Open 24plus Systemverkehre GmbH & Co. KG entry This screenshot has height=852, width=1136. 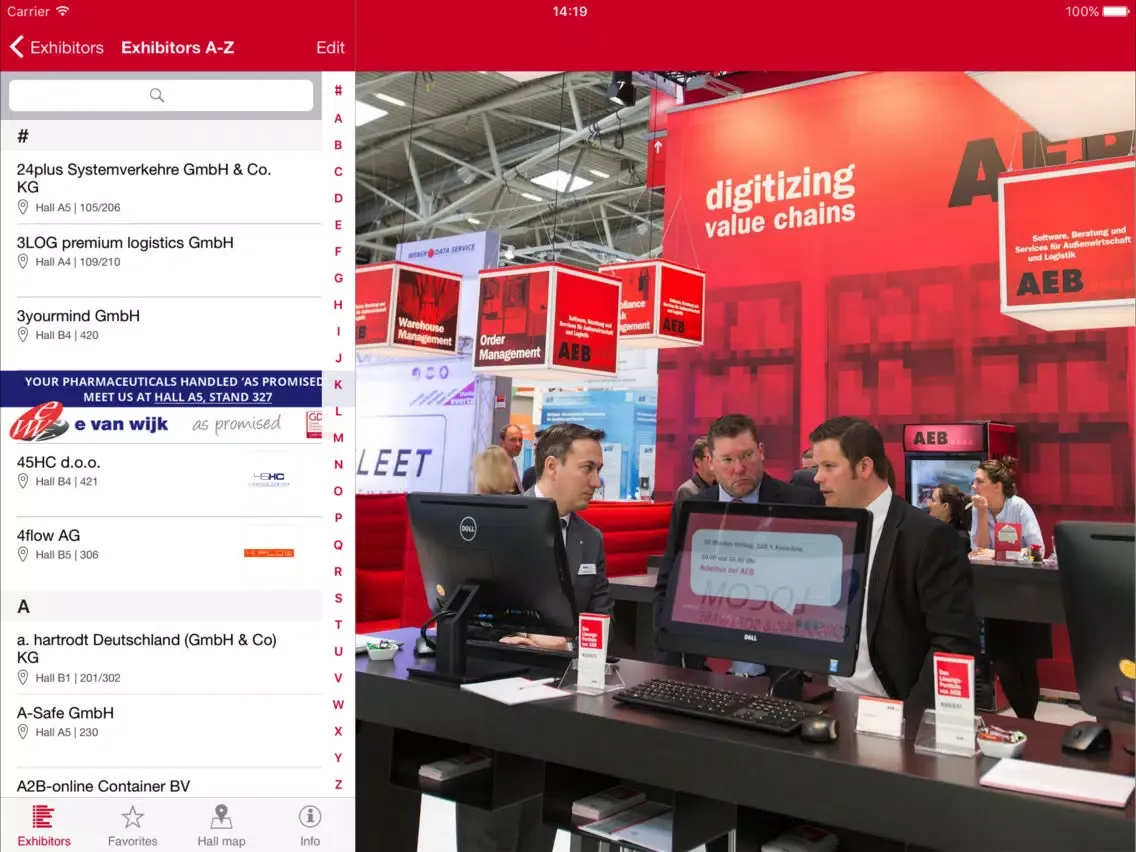click(161, 187)
